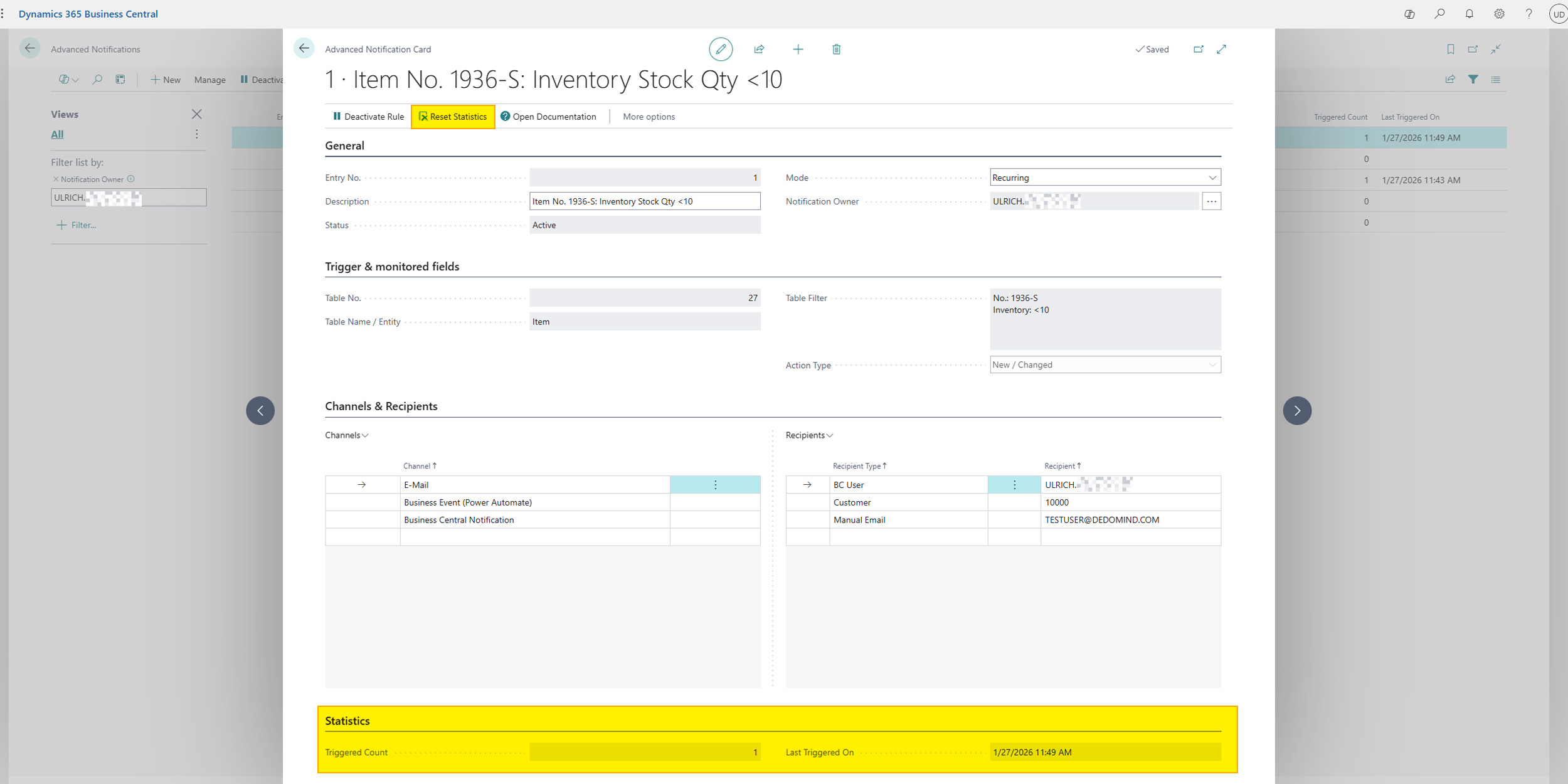Open the Action Type dropdown
1568x784 pixels.
[x=1105, y=365]
